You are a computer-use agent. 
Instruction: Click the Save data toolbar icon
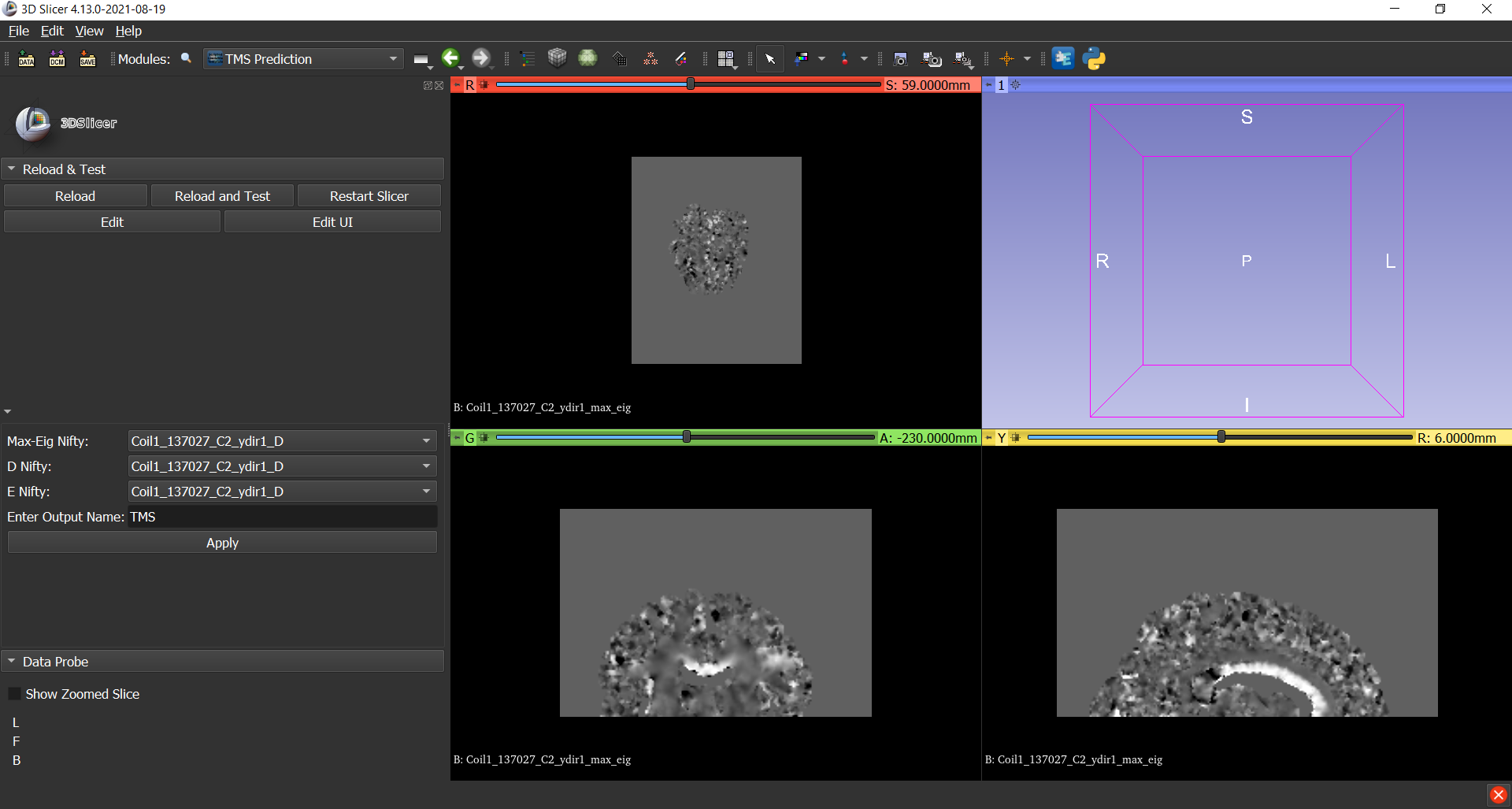pyautogui.click(x=87, y=59)
